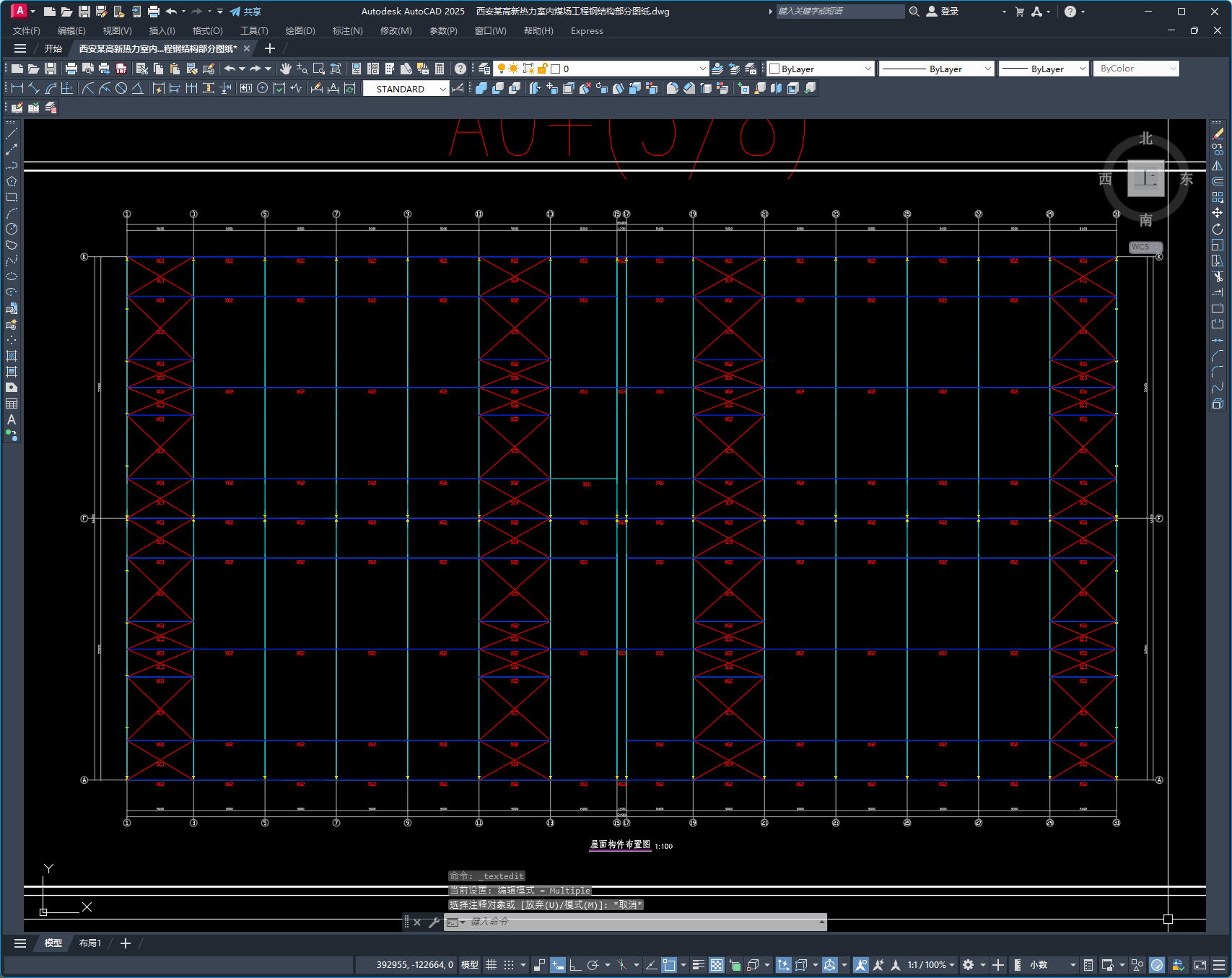This screenshot has height=978, width=1232.
Task: Toggle transparency display in status bar
Action: [x=717, y=965]
